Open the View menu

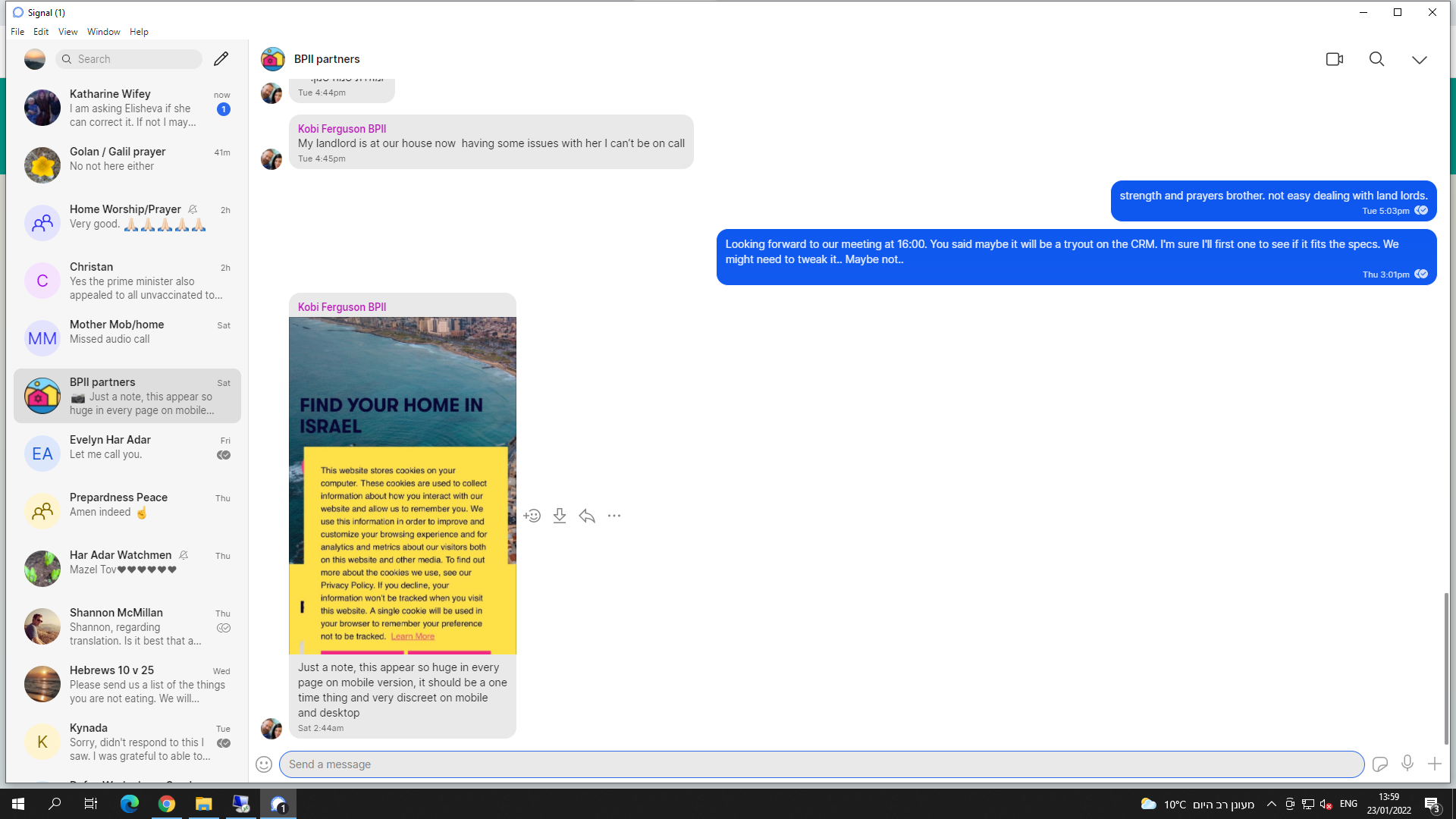67,32
